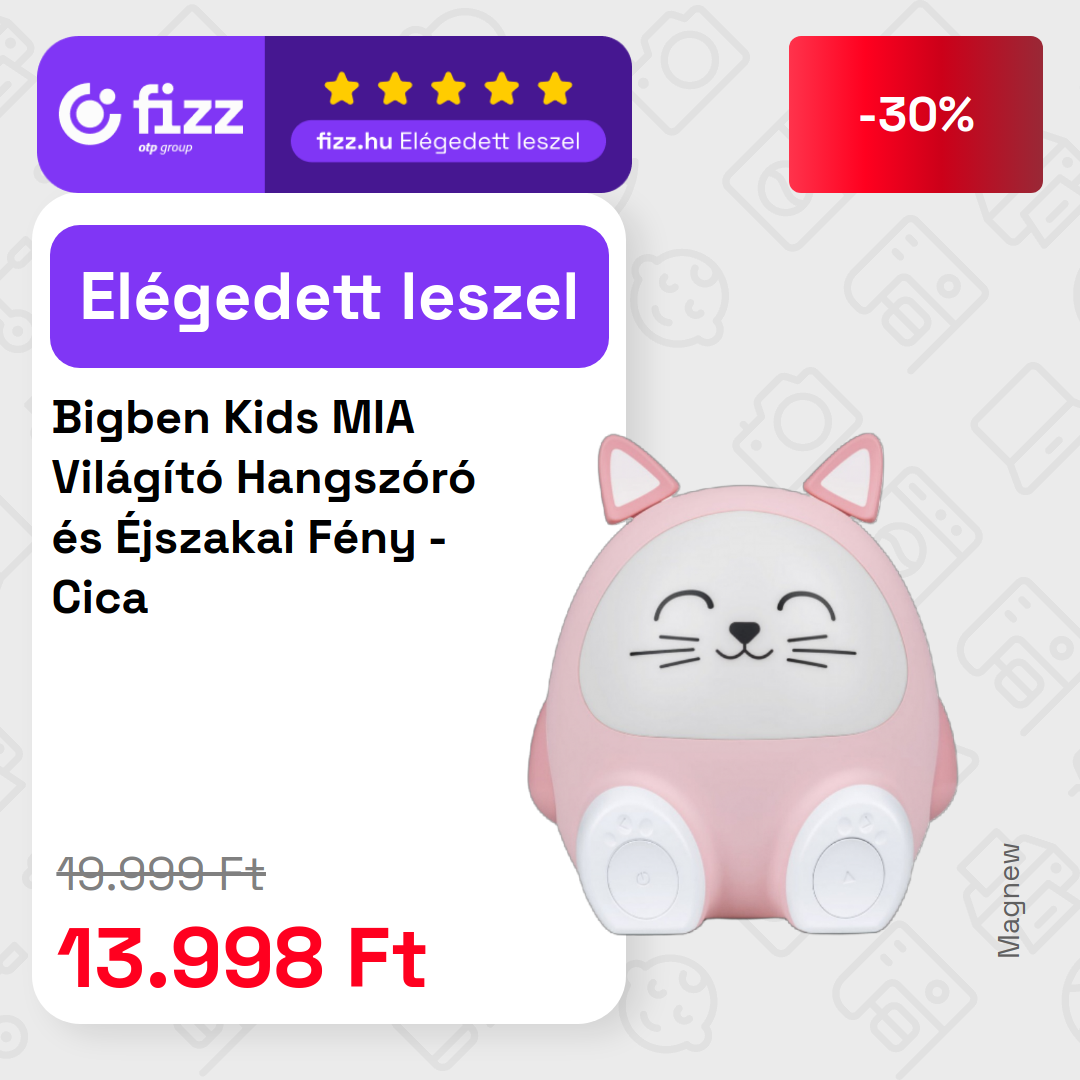Click the fifth yellow rating star
The height and width of the screenshot is (1080, 1080).
(x=555, y=88)
